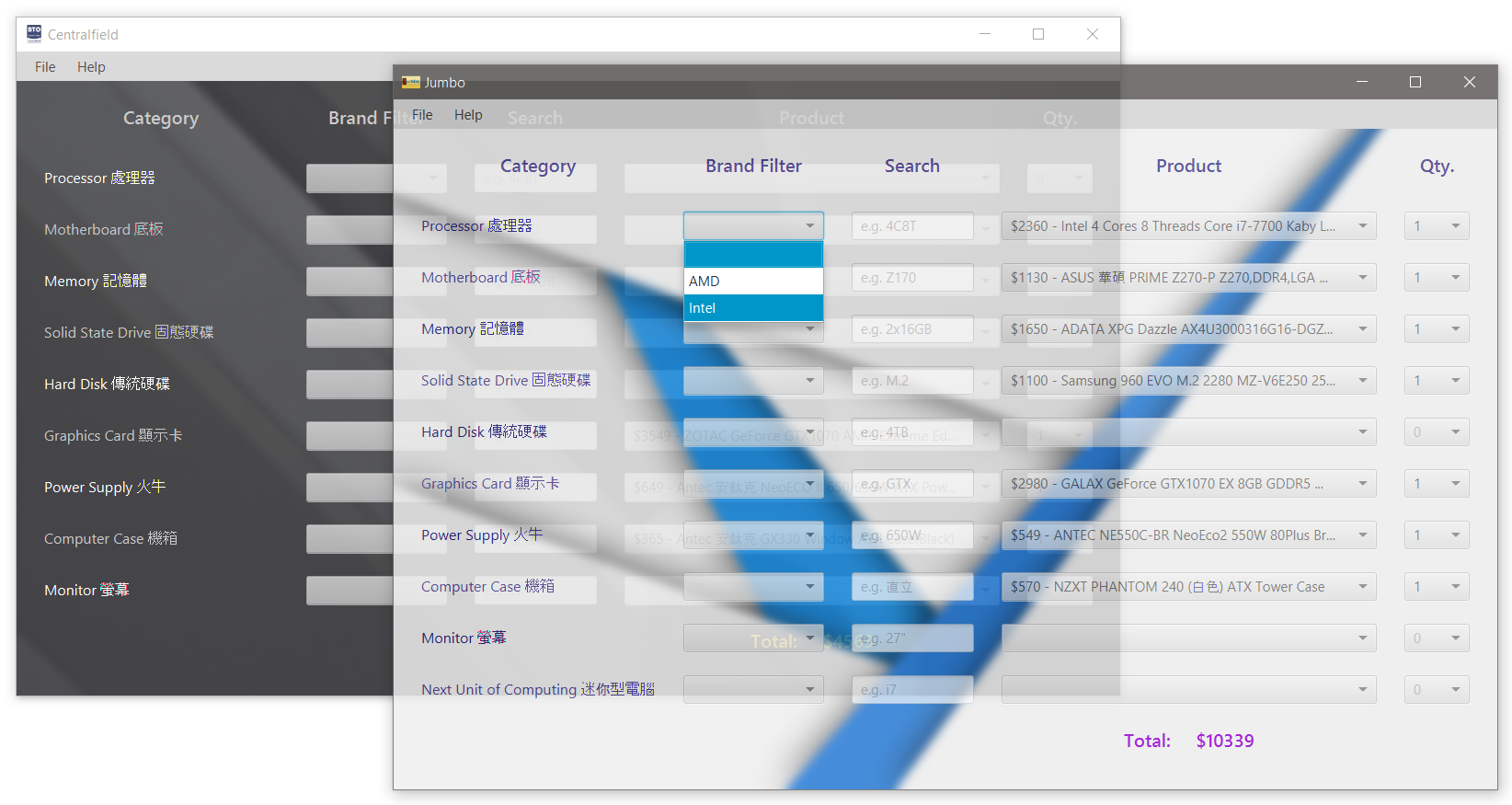Open empty Monitor product dropdown

(x=1188, y=638)
